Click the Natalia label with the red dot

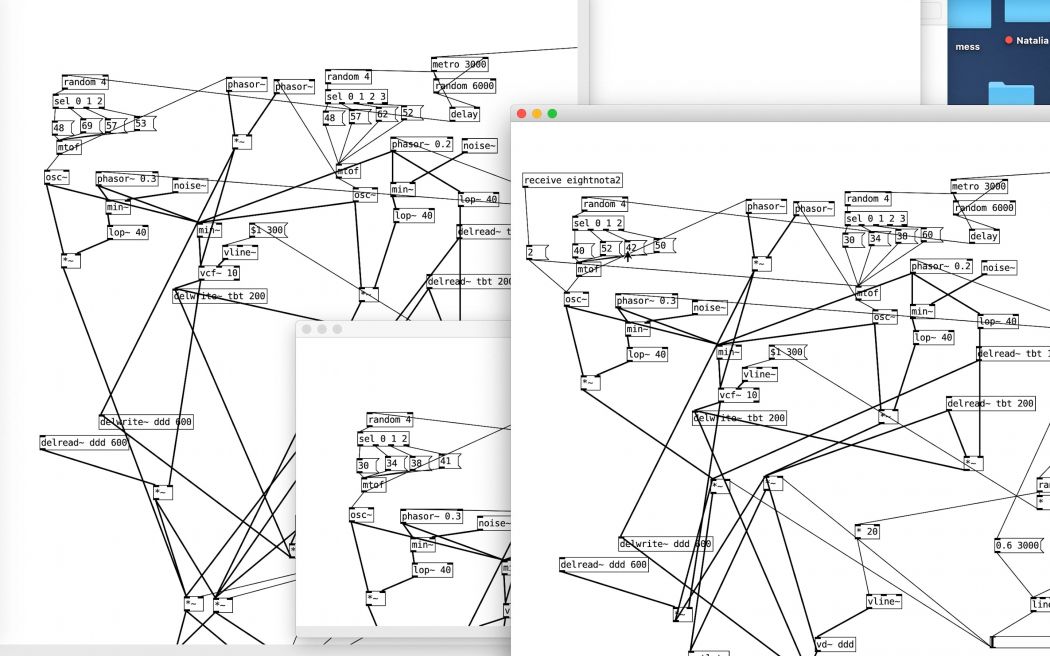[x=1027, y=40]
